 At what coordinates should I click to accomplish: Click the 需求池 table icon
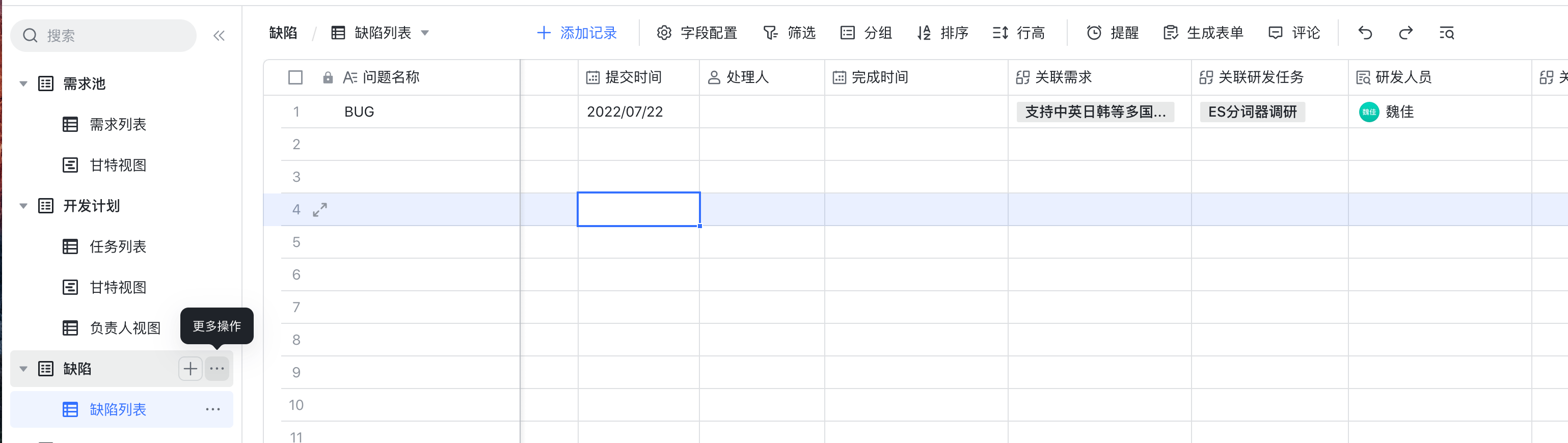pyautogui.click(x=46, y=84)
